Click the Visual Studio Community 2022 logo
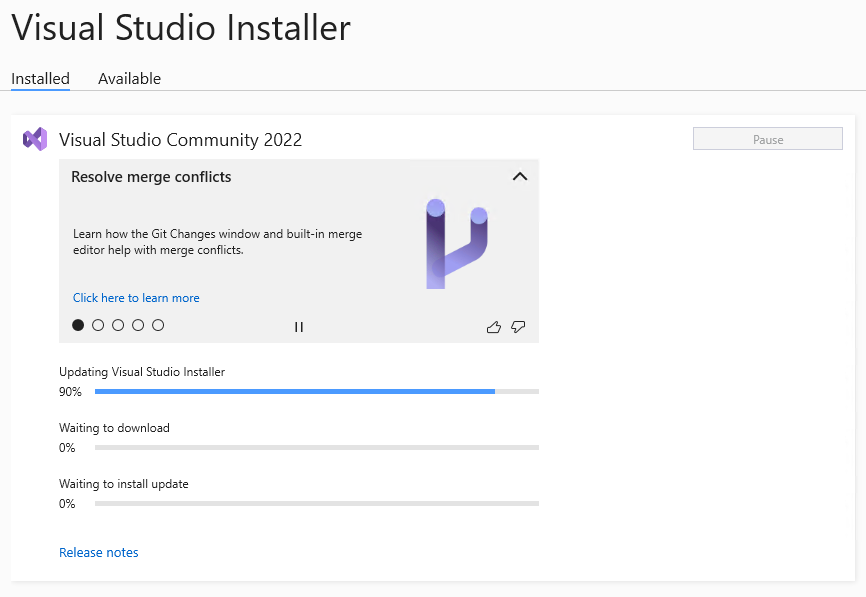866x597 pixels. coord(35,139)
